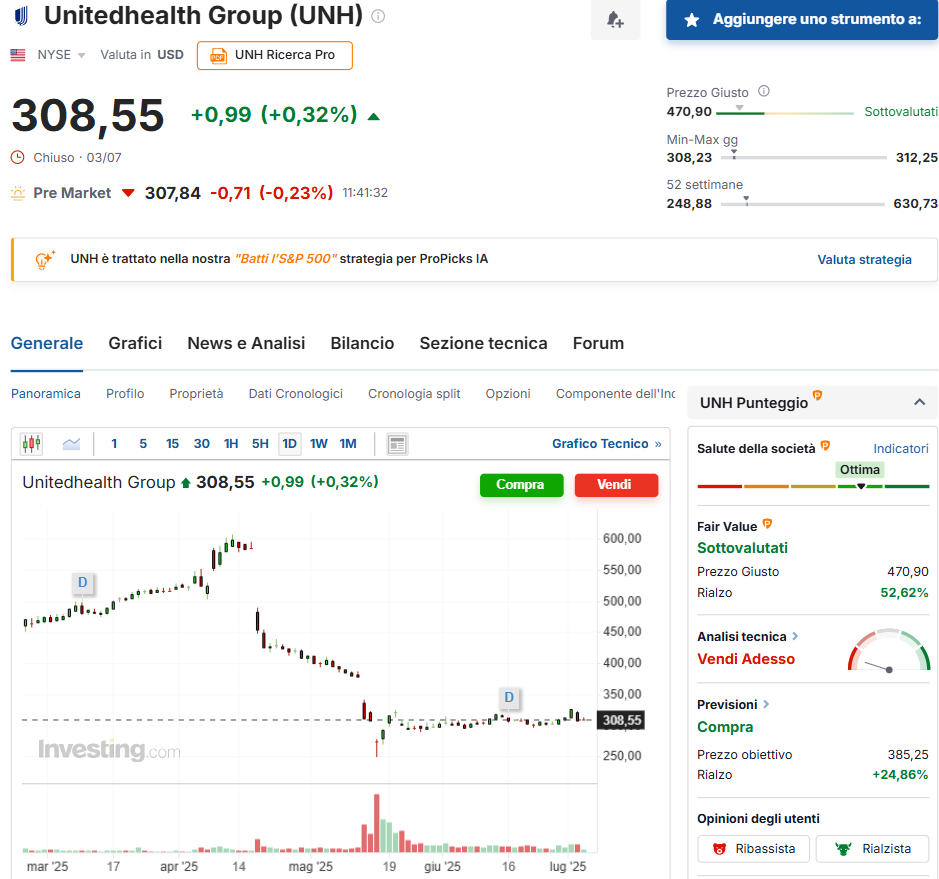Select the 5 minute chart interval
The width and height of the screenshot is (939, 879).
pos(143,444)
